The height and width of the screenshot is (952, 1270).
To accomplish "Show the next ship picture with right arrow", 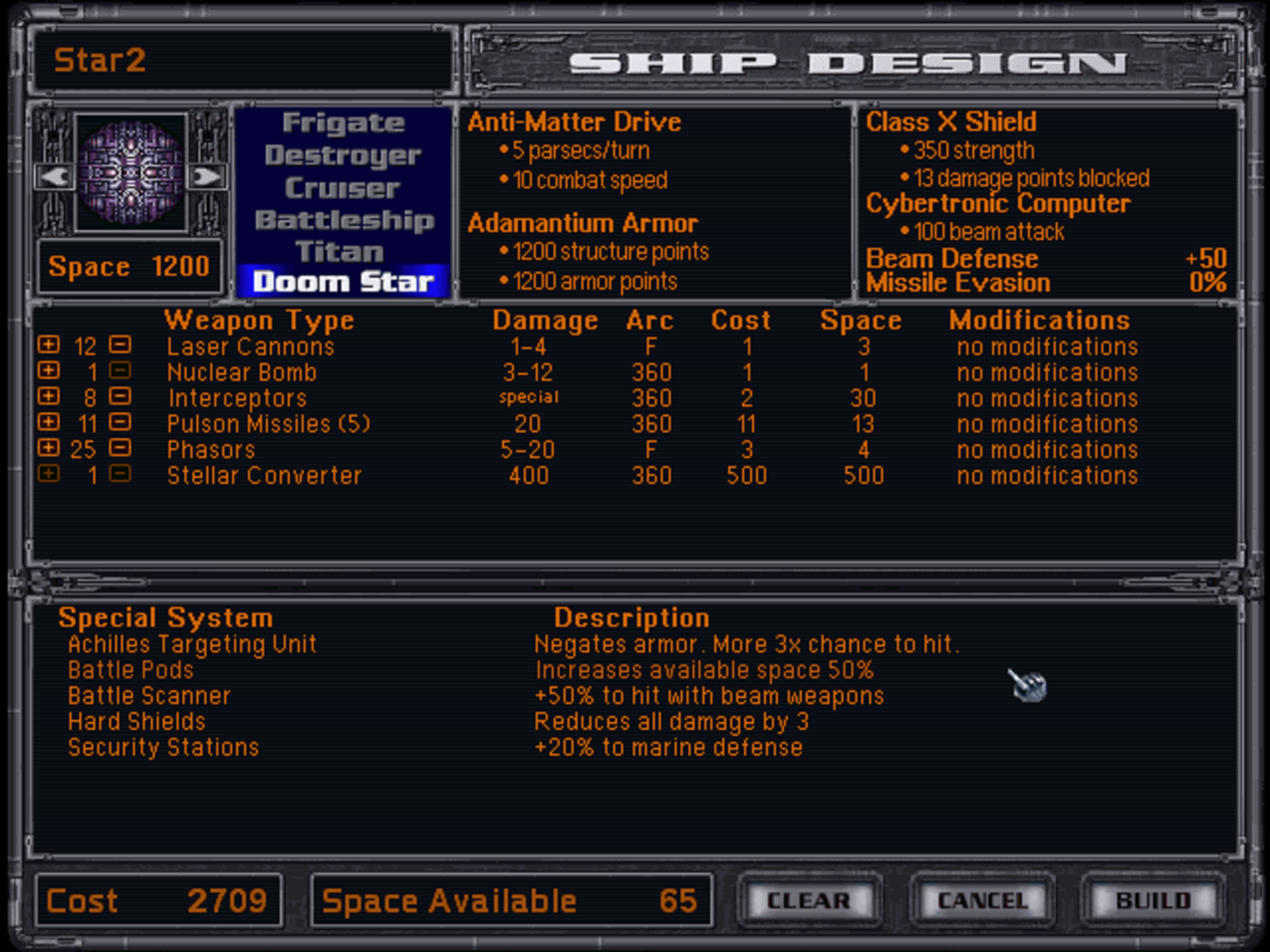I will 207,176.
